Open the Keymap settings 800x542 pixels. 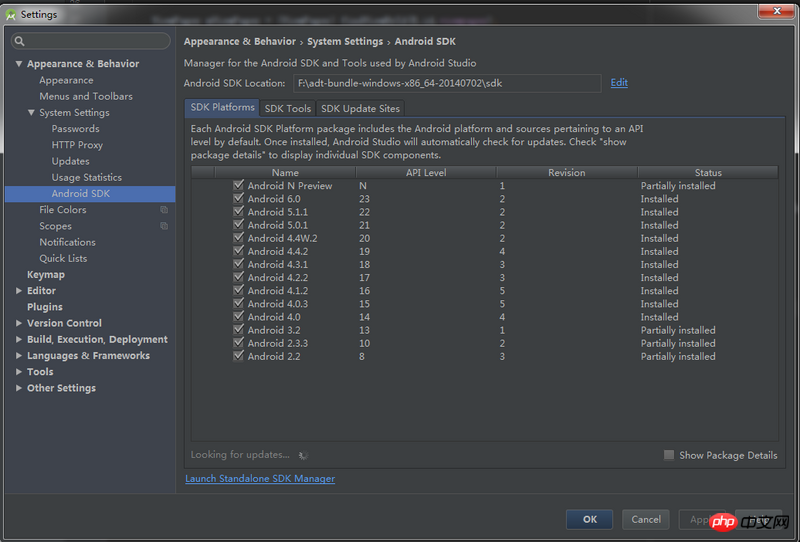(x=46, y=275)
